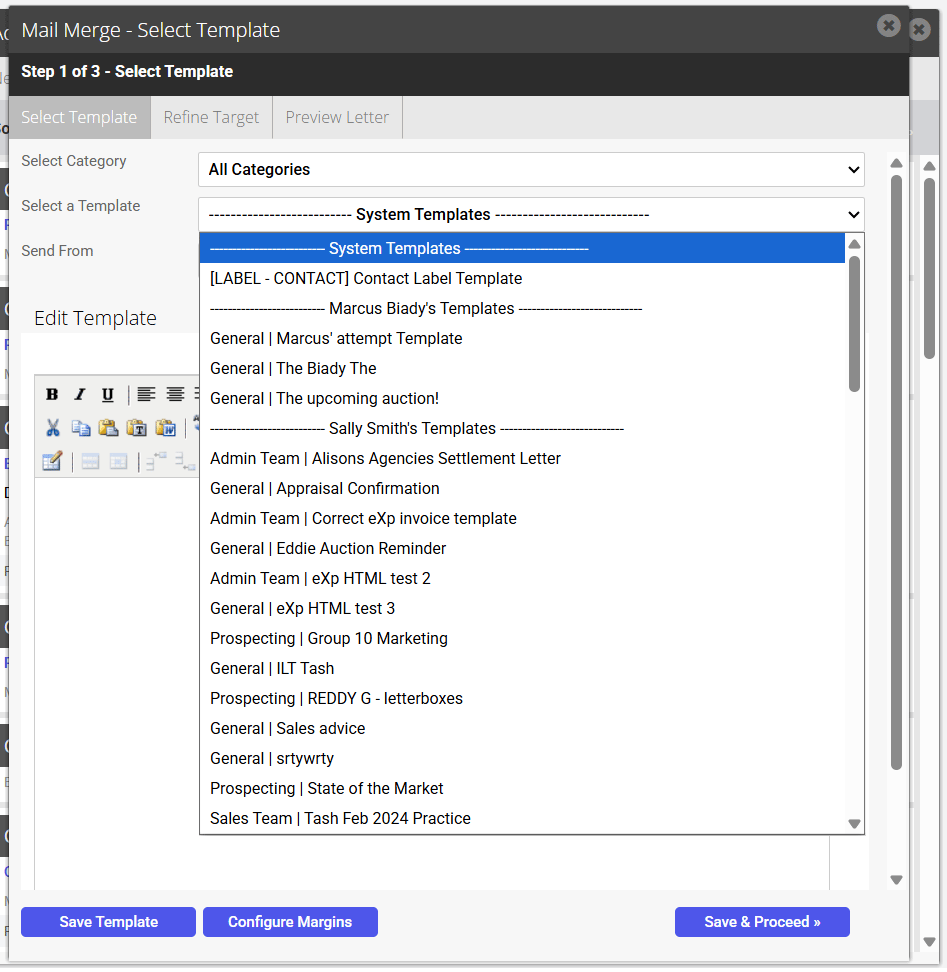Click the template list scrollbar down arrow
Screen dimensions: 947x972
tap(855, 824)
